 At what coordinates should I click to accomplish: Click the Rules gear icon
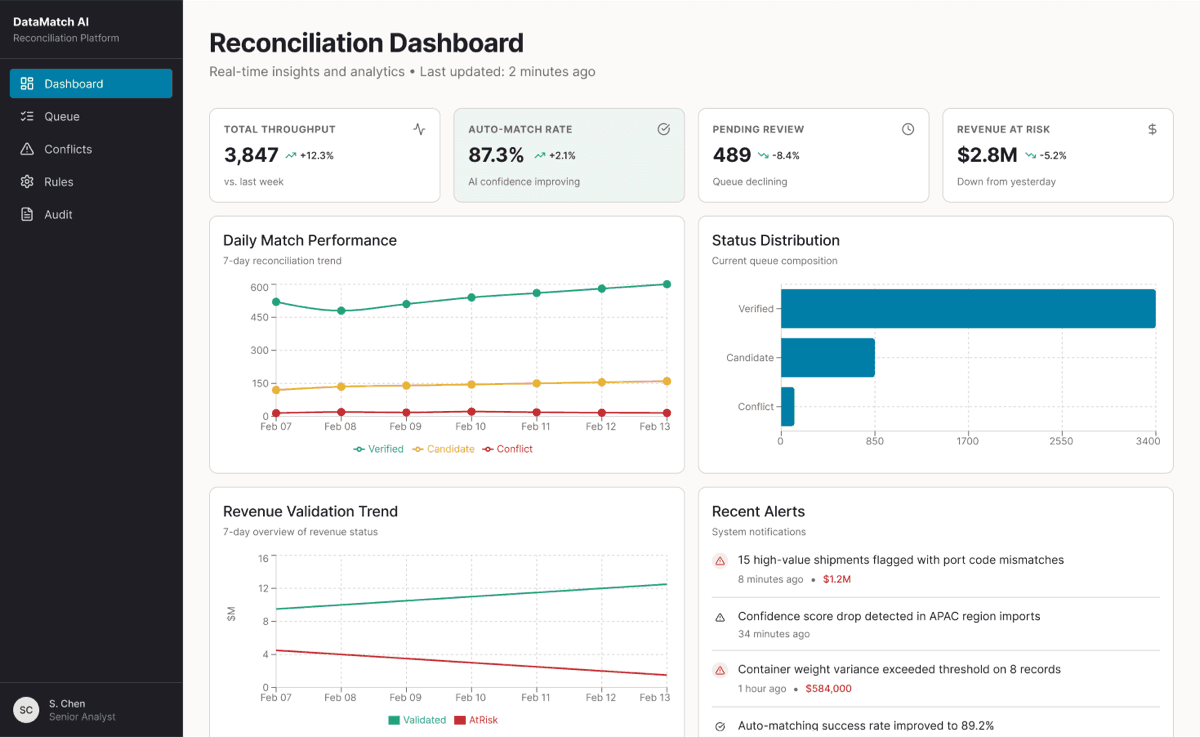(x=27, y=182)
